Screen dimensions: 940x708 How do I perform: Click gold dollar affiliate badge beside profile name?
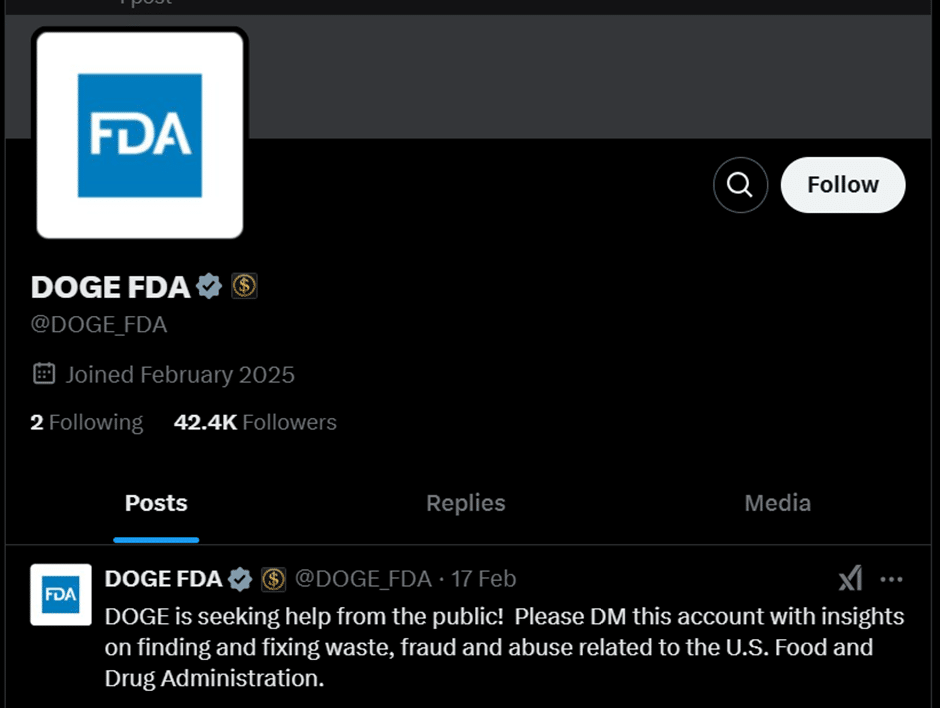[x=244, y=286]
